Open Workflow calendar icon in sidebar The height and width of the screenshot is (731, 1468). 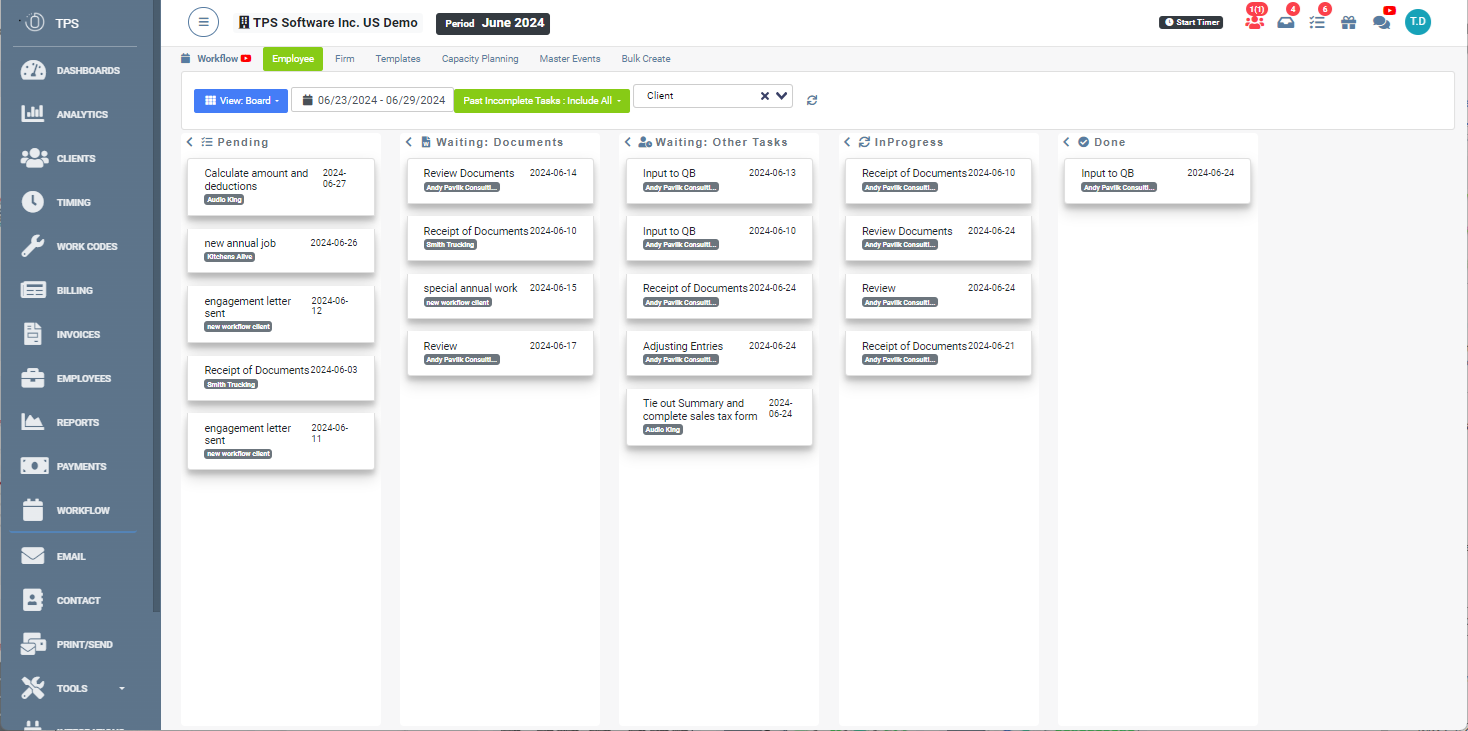click(33, 510)
